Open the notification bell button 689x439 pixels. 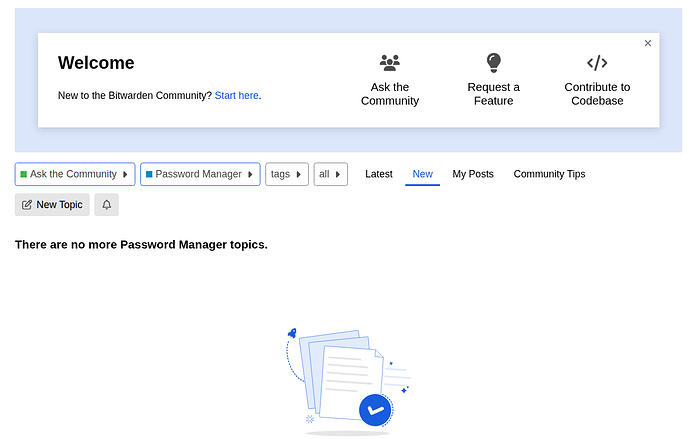[x=107, y=205]
